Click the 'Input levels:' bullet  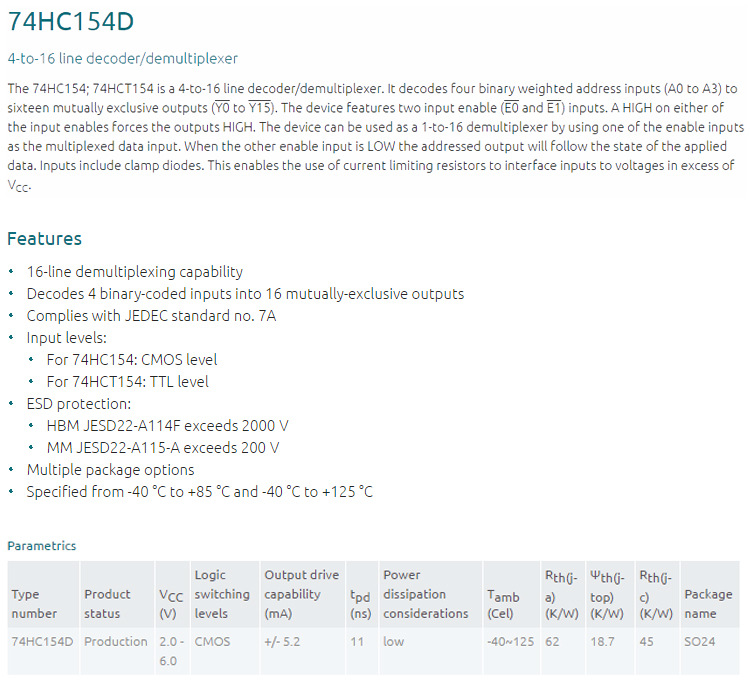tap(66, 338)
